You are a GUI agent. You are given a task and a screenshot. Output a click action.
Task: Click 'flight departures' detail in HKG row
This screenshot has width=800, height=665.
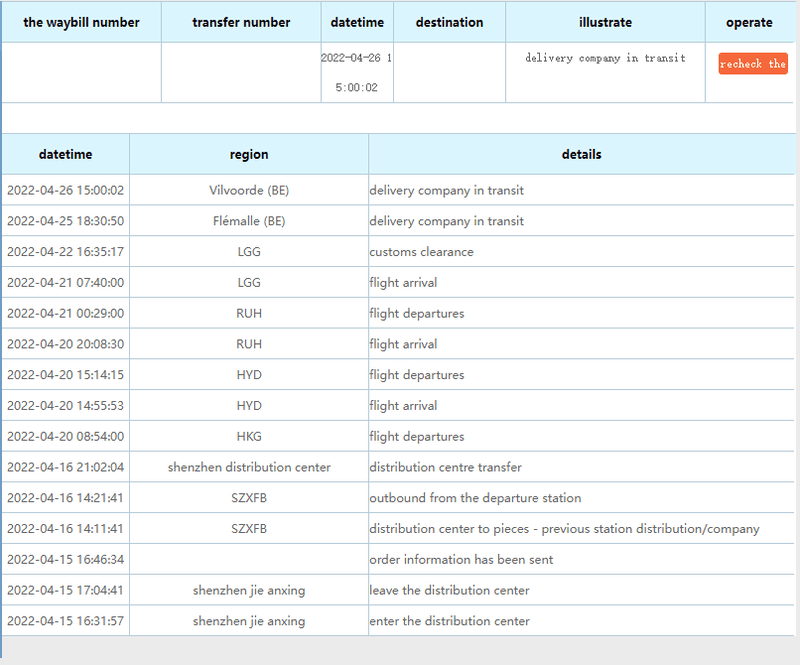pos(417,436)
